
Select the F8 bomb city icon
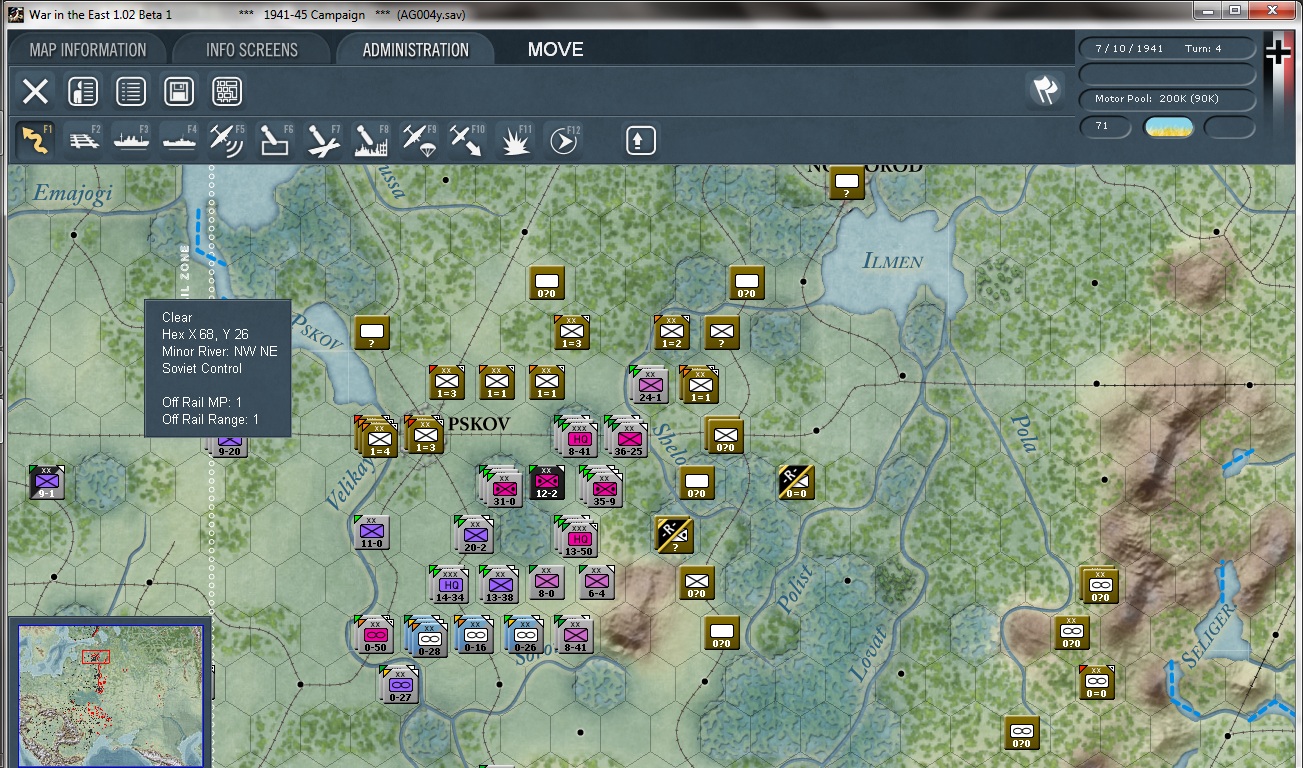click(371, 140)
